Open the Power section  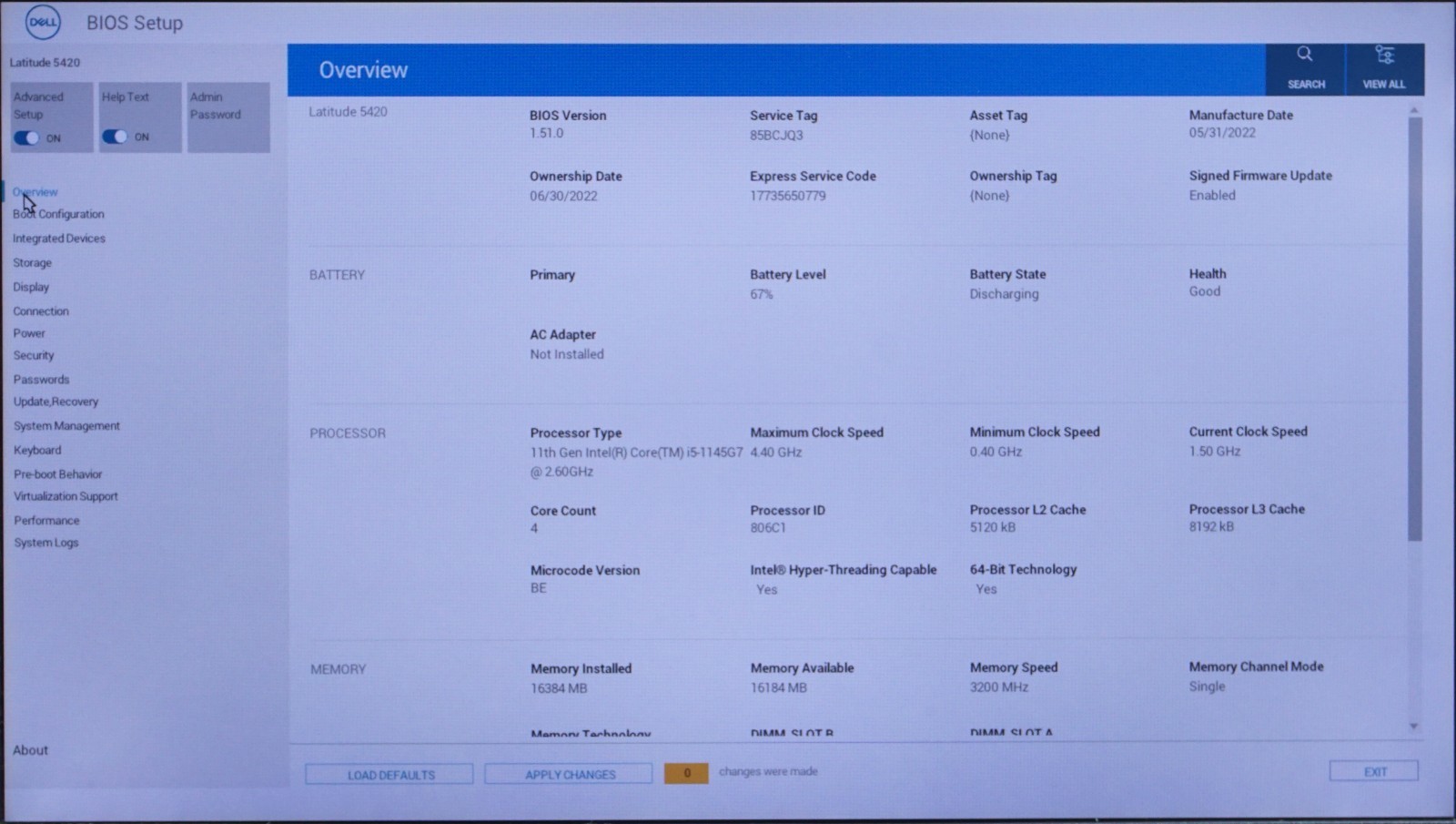(x=29, y=333)
